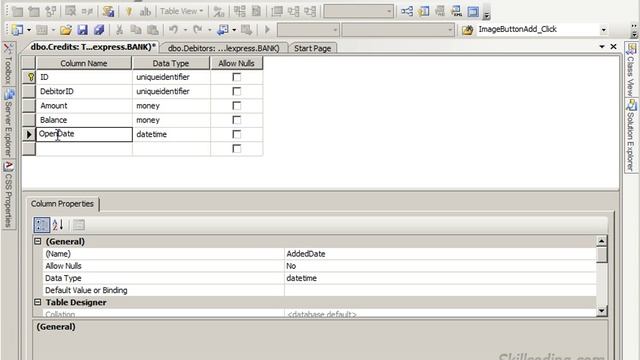
Task: Open the CSS Properties side tab
Action: (x=8, y=195)
